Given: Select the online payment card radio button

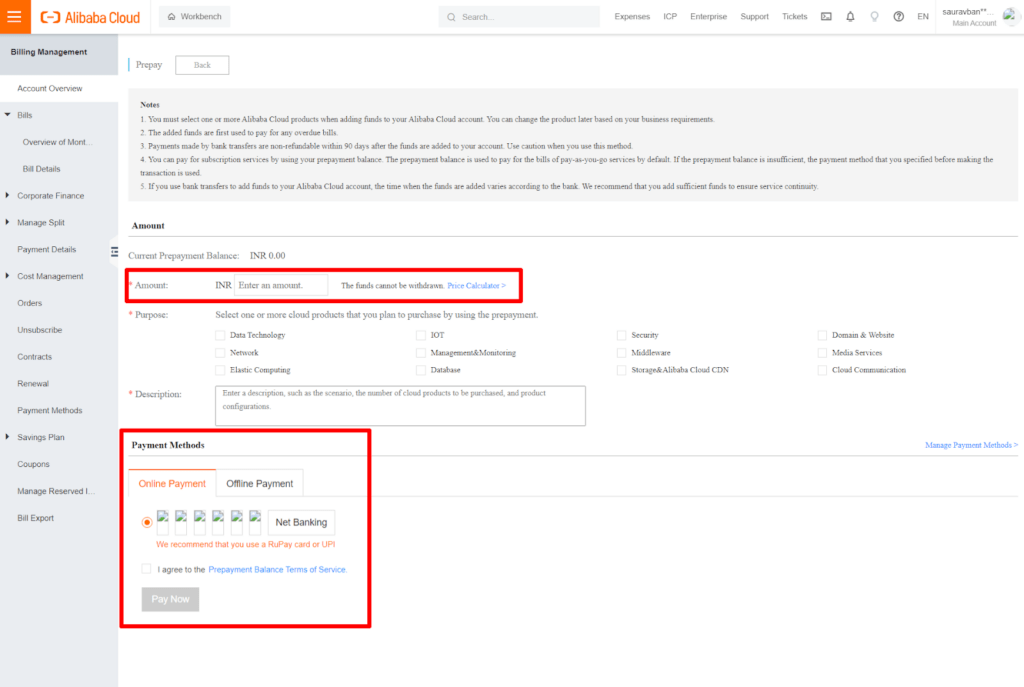Looking at the screenshot, I should point(148,522).
